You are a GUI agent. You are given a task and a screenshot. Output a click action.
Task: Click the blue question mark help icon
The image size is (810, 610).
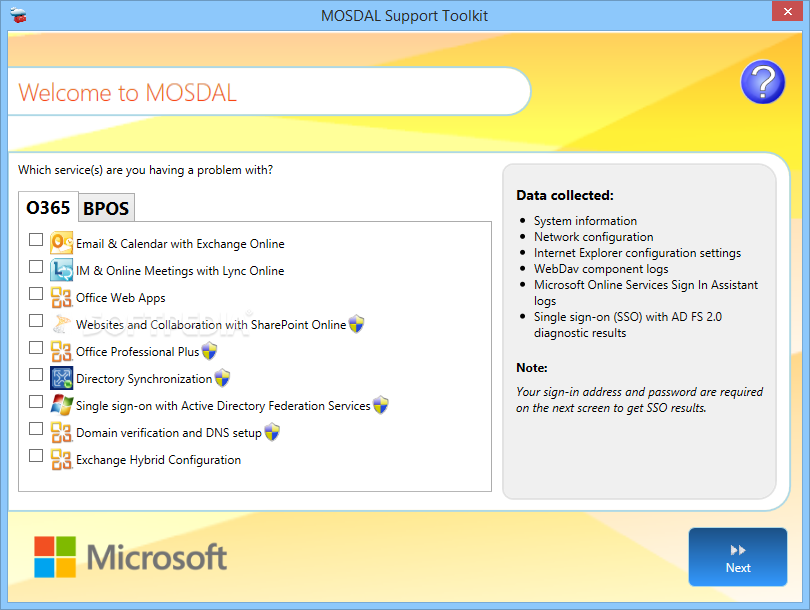coord(762,82)
